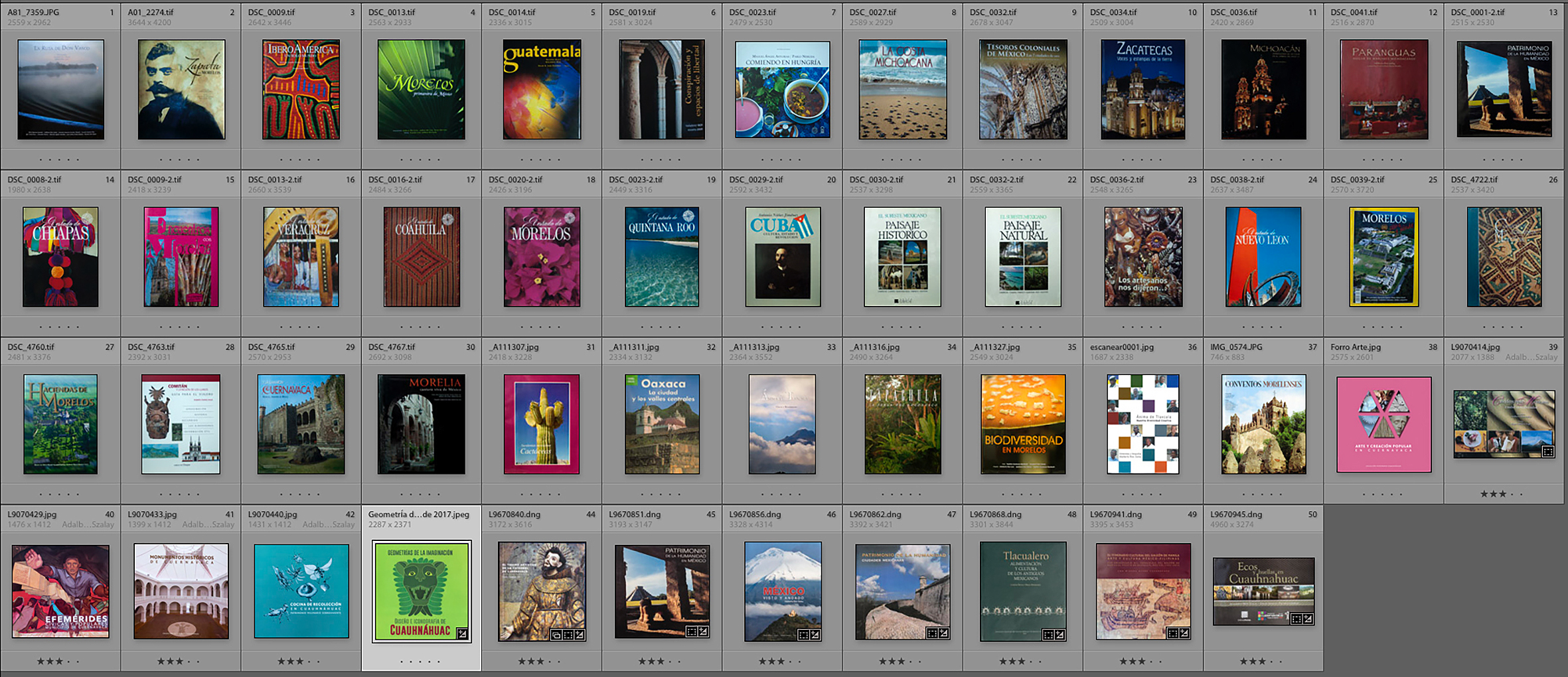Image resolution: width=1568 pixels, height=677 pixels.
Task: Select the Biodiversidad en Morelos cover thumbnail
Action: [1023, 424]
